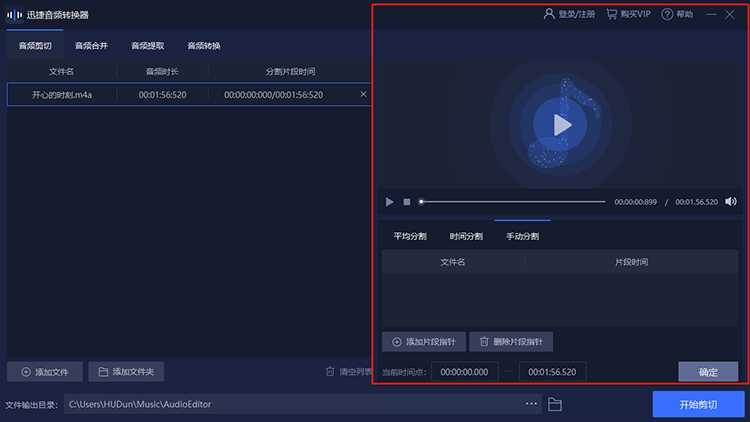Open the 帮助 help menu

pos(677,14)
